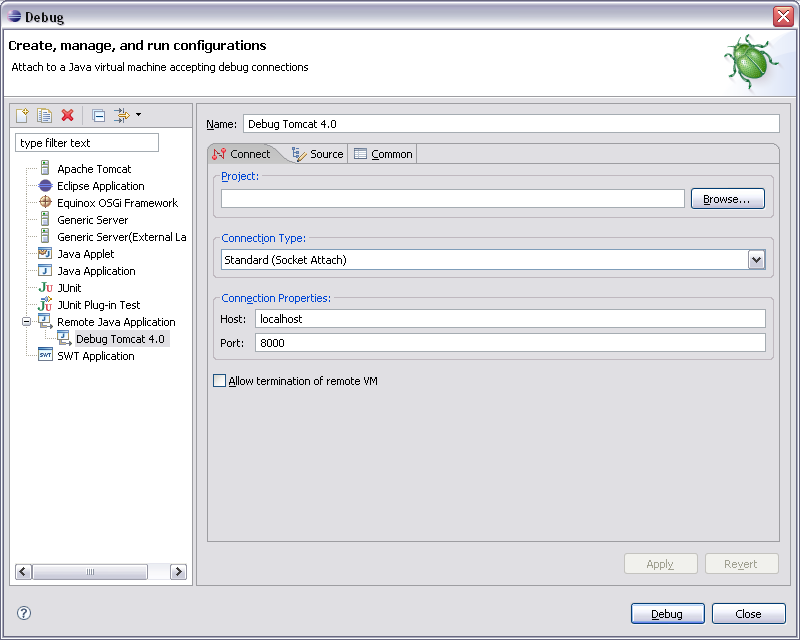Viewport: 800px width, 640px height.
Task: Switch to the Source tab
Action: [317, 154]
